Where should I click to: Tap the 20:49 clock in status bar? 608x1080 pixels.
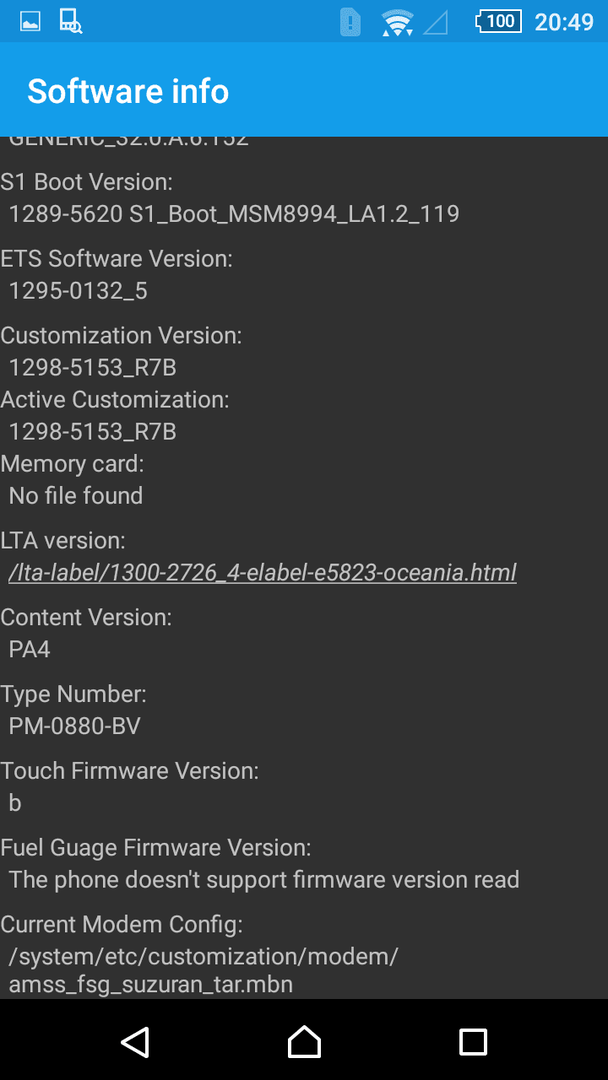click(x=564, y=22)
